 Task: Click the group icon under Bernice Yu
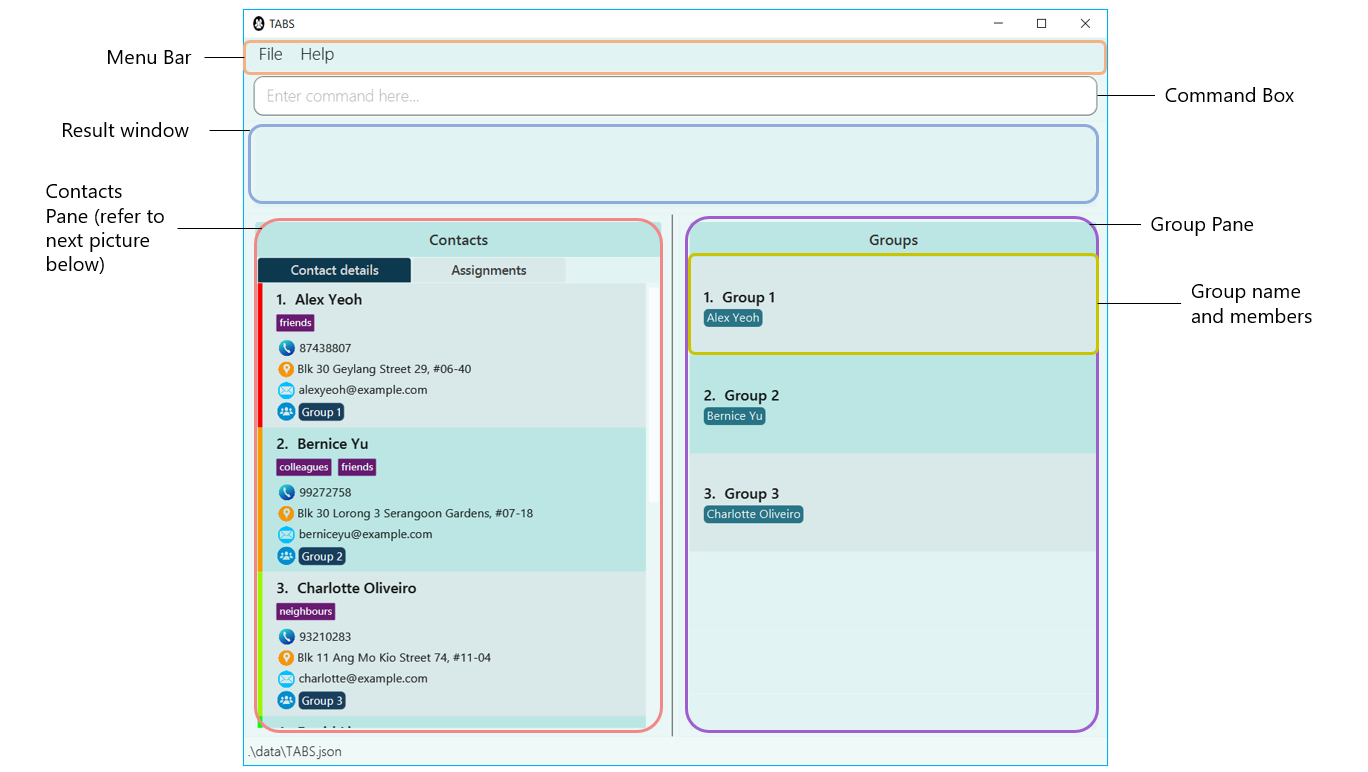click(285, 556)
